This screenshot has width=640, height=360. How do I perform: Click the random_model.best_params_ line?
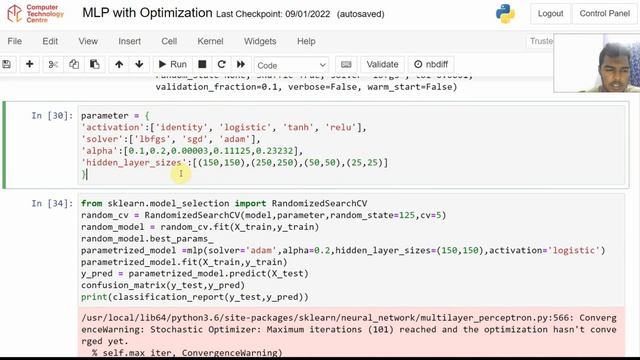147,238
